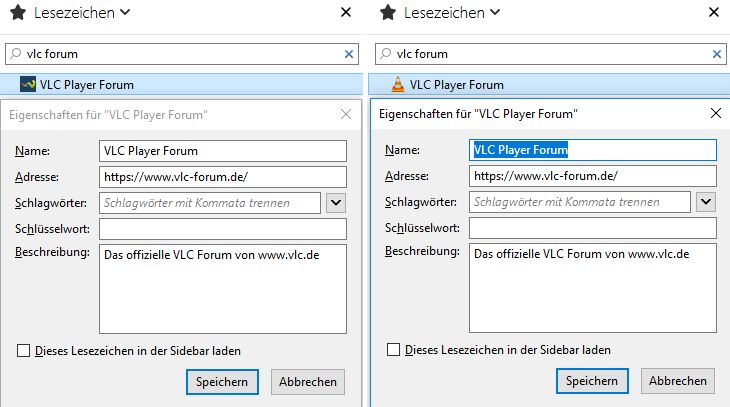Viewport: 730px width, 407px height.
Task: Click the Adresse field in the left dialog
Action: click(x=223, y=176)
